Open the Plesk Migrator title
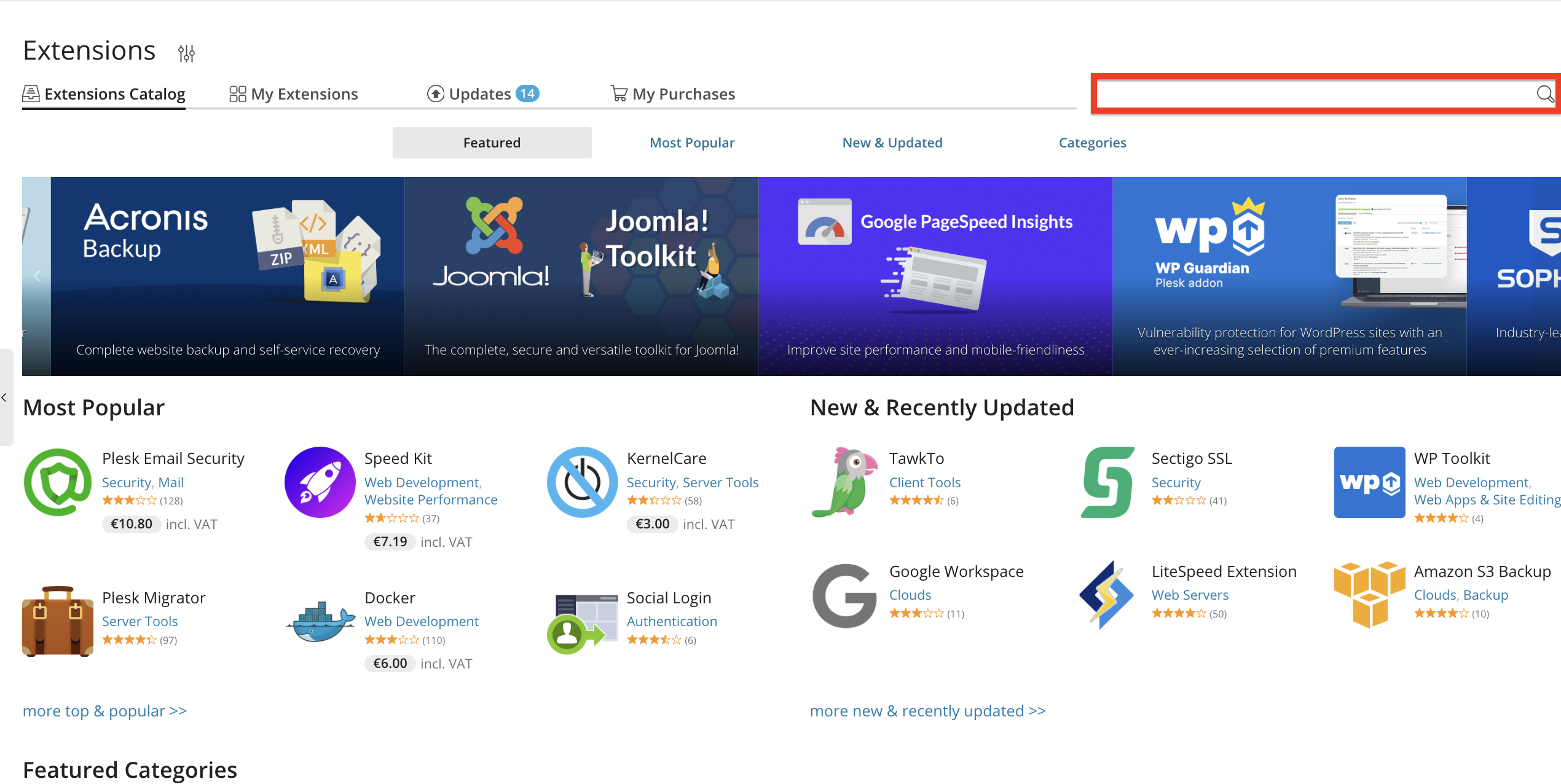1561x784 pixels. click(x=154, y=598)
